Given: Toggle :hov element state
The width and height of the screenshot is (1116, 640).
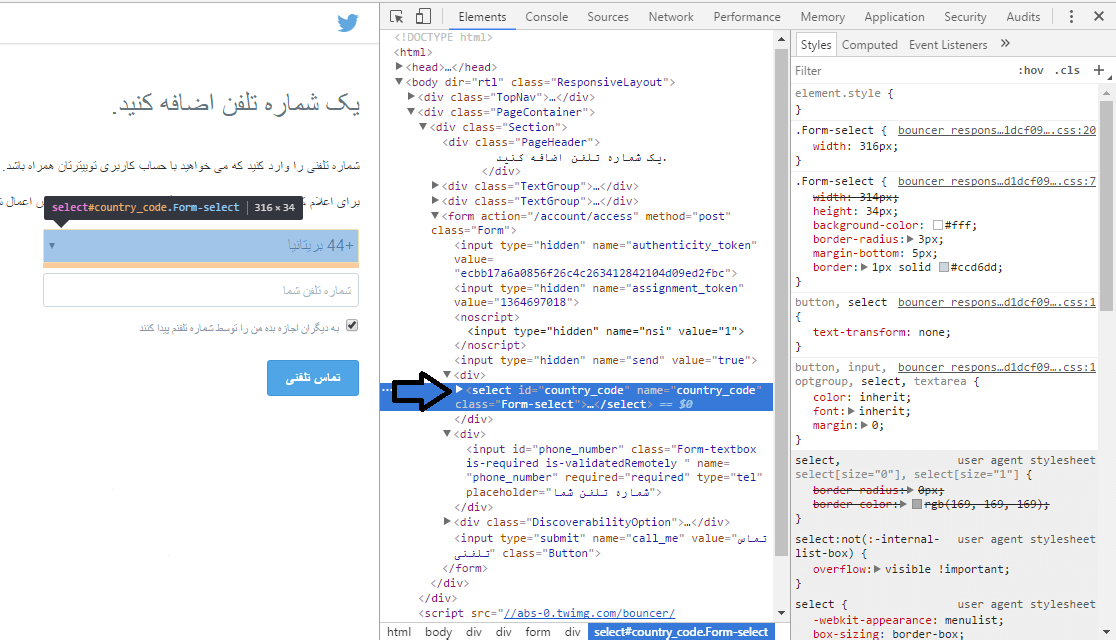Looking at the screenshot, I should click(1031, 70).
